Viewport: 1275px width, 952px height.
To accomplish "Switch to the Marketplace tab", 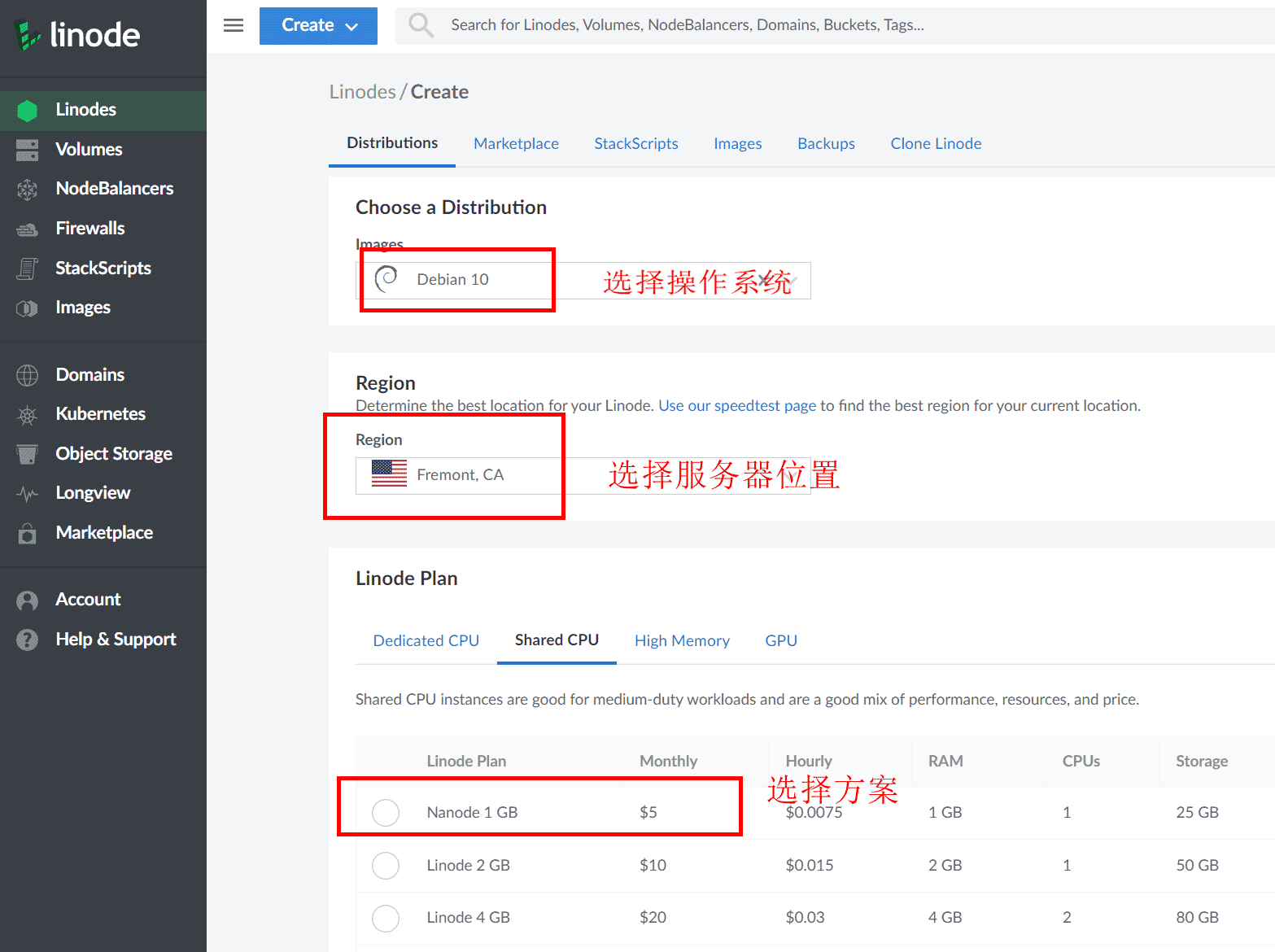I will point(516,144).
